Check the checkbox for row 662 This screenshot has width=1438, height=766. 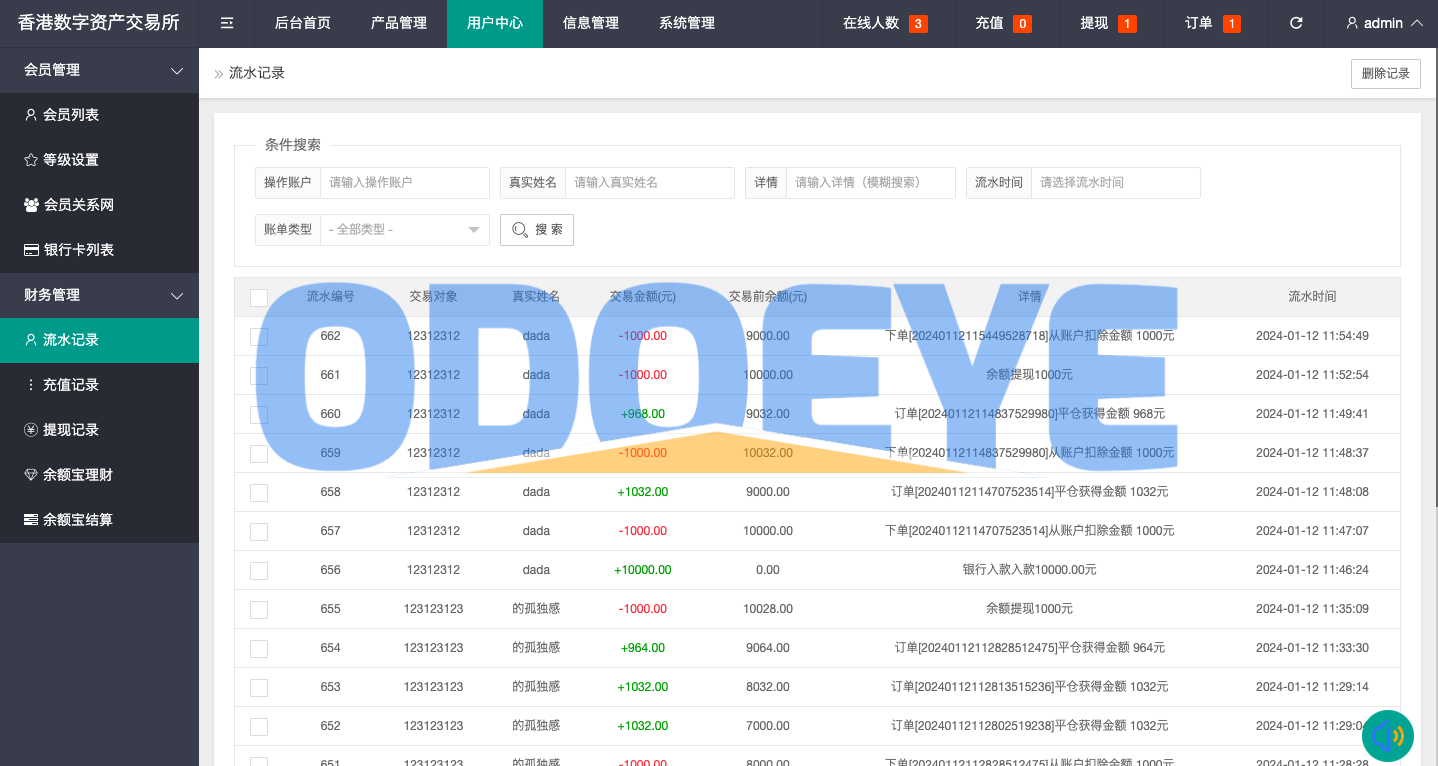coord(259,337)
